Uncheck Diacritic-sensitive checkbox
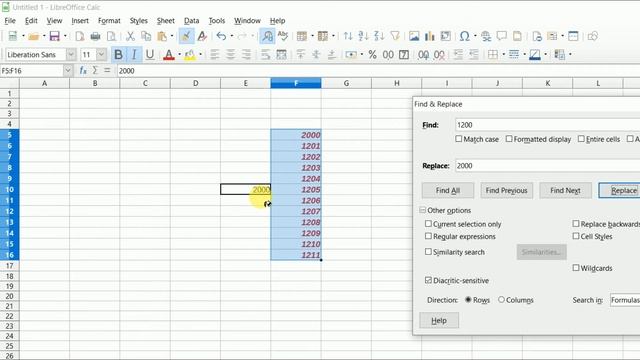640x360 pixels. coord(428,280)
